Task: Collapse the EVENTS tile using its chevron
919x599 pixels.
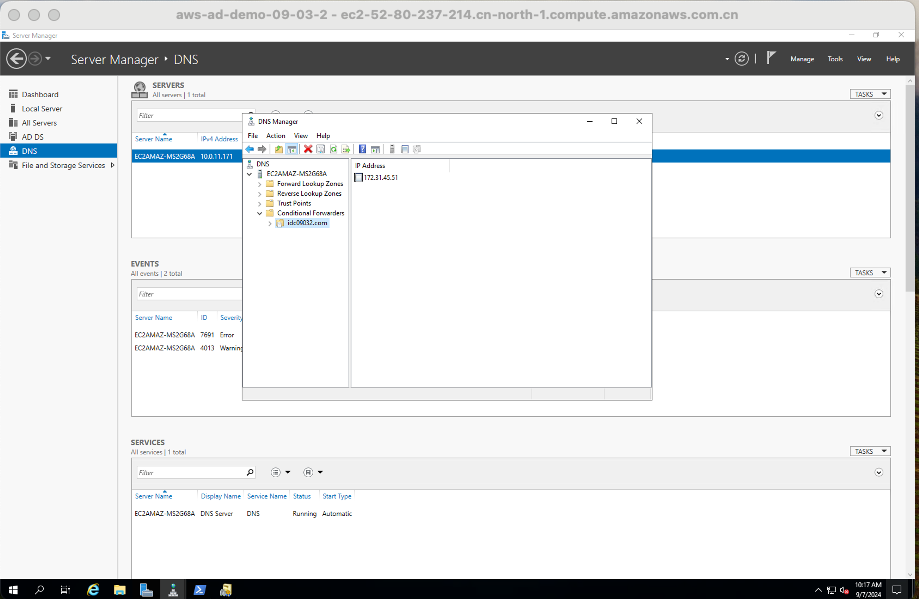Action: coord(878,294)
